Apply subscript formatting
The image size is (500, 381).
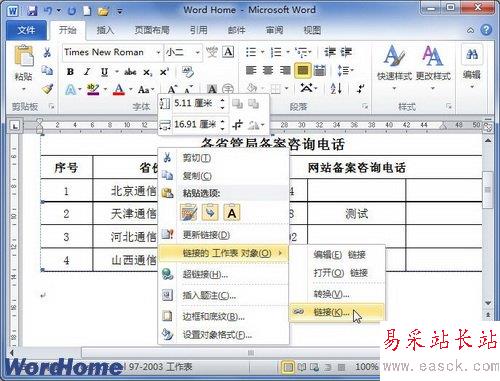(x=148, y=72)
